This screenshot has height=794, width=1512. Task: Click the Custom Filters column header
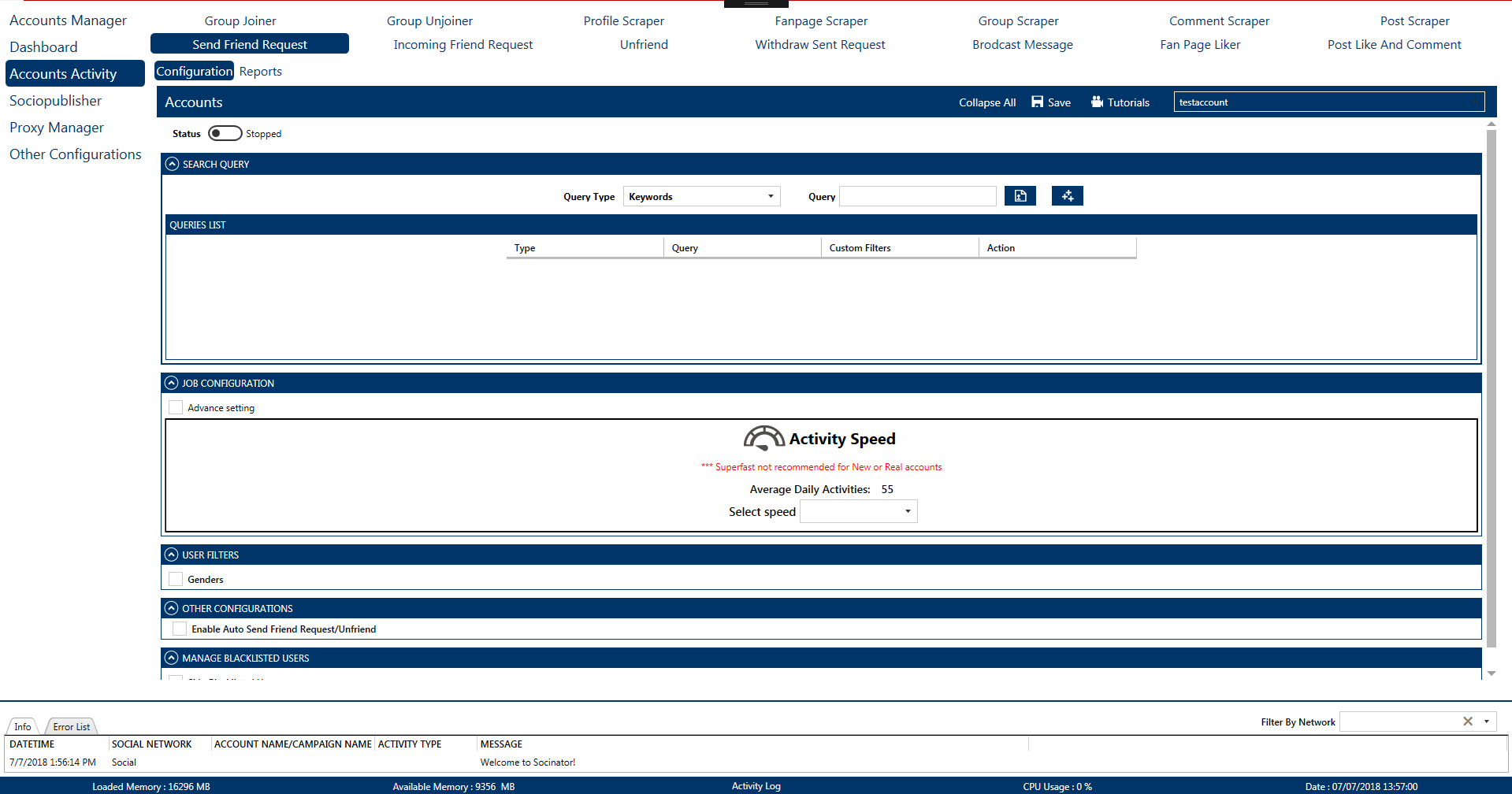900,247
